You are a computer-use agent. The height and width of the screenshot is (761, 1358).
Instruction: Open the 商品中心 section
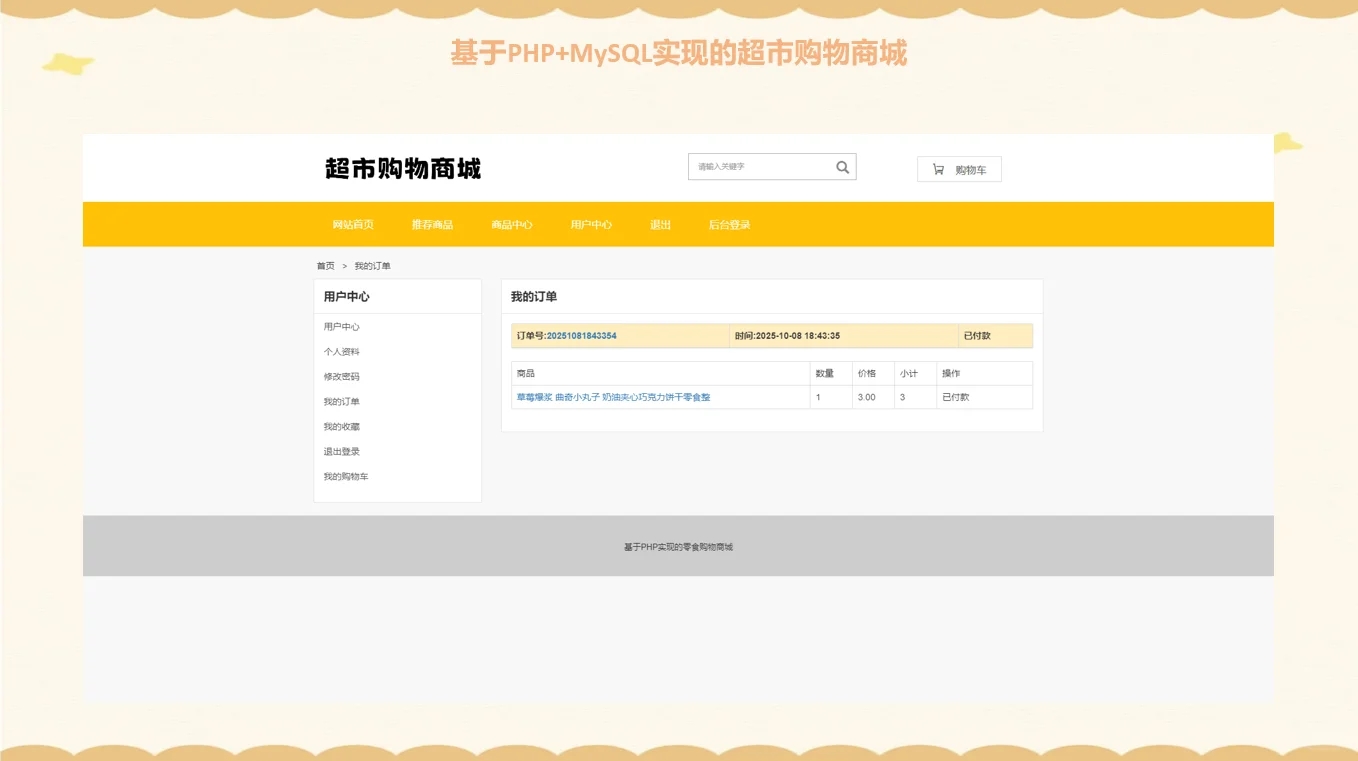[x=511, y=224]
